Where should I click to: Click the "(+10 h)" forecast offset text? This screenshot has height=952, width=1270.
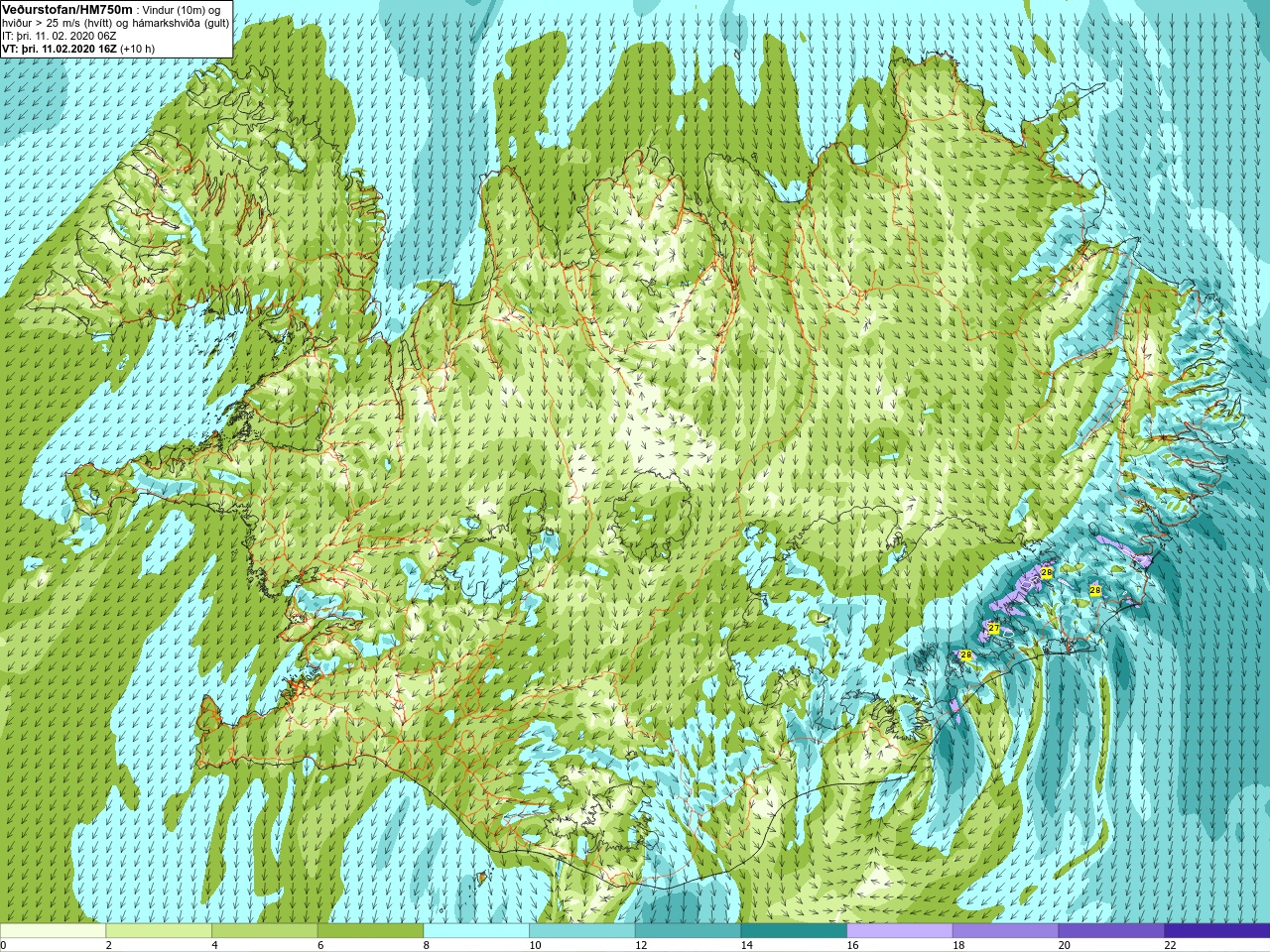point(138,49)
